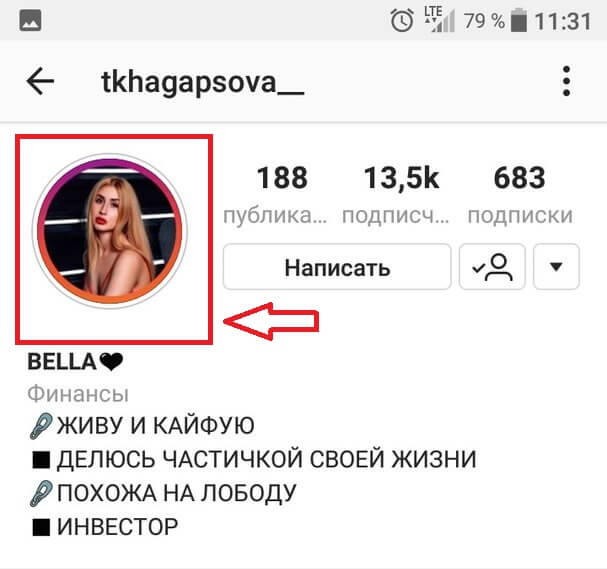Tap the Написать message button

[337, 267]
